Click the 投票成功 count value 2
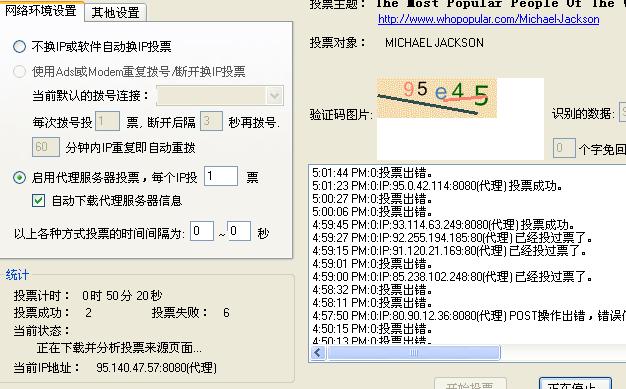The width and height of the screenshot is (626, 389). (88, 312)
